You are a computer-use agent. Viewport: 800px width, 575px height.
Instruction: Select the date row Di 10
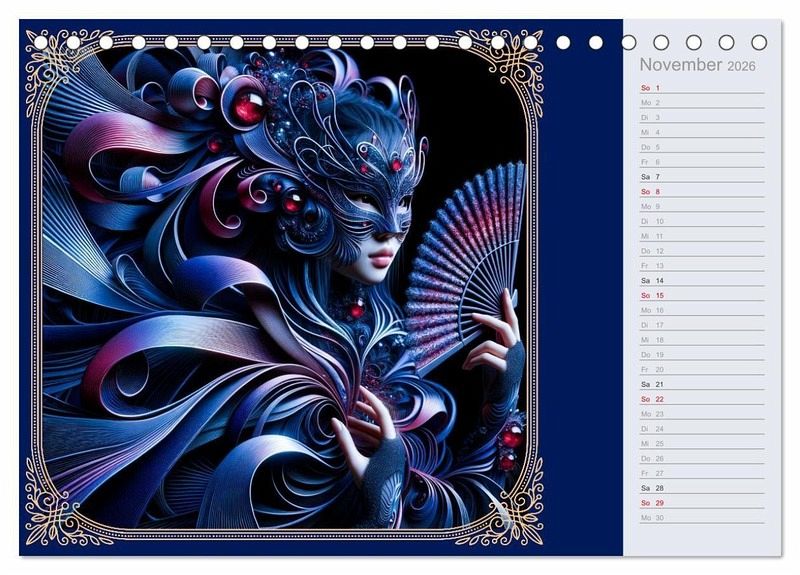pos(702,221)
